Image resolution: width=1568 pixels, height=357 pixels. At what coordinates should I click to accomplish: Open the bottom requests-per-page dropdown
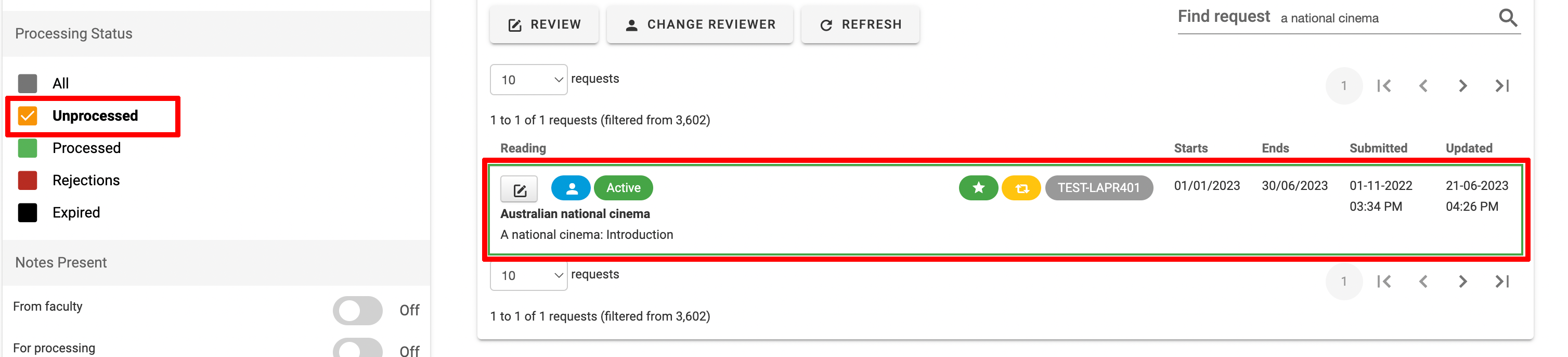point(528,276)
